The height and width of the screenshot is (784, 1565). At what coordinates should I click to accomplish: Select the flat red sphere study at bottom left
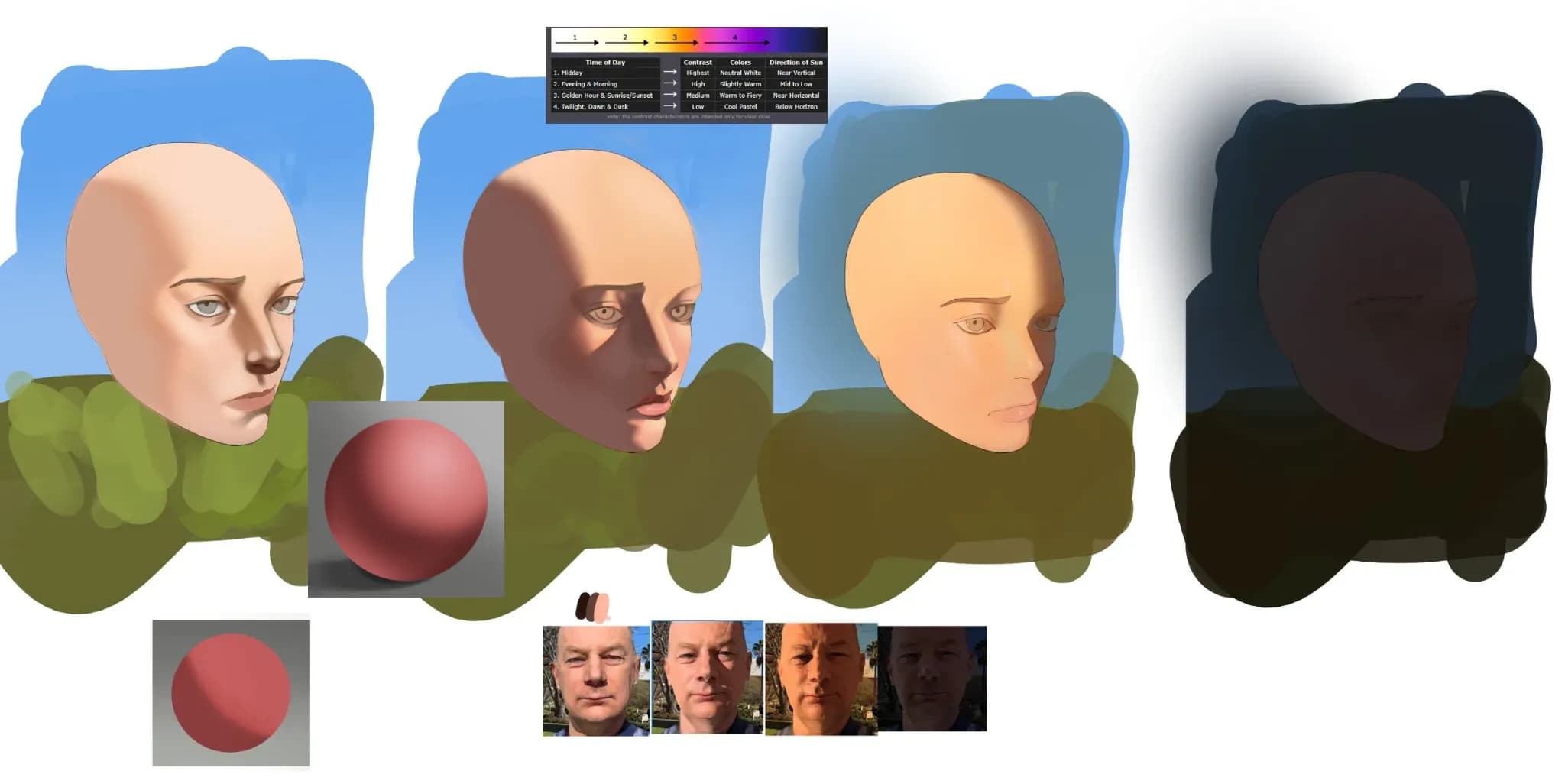tap(232, 693)
